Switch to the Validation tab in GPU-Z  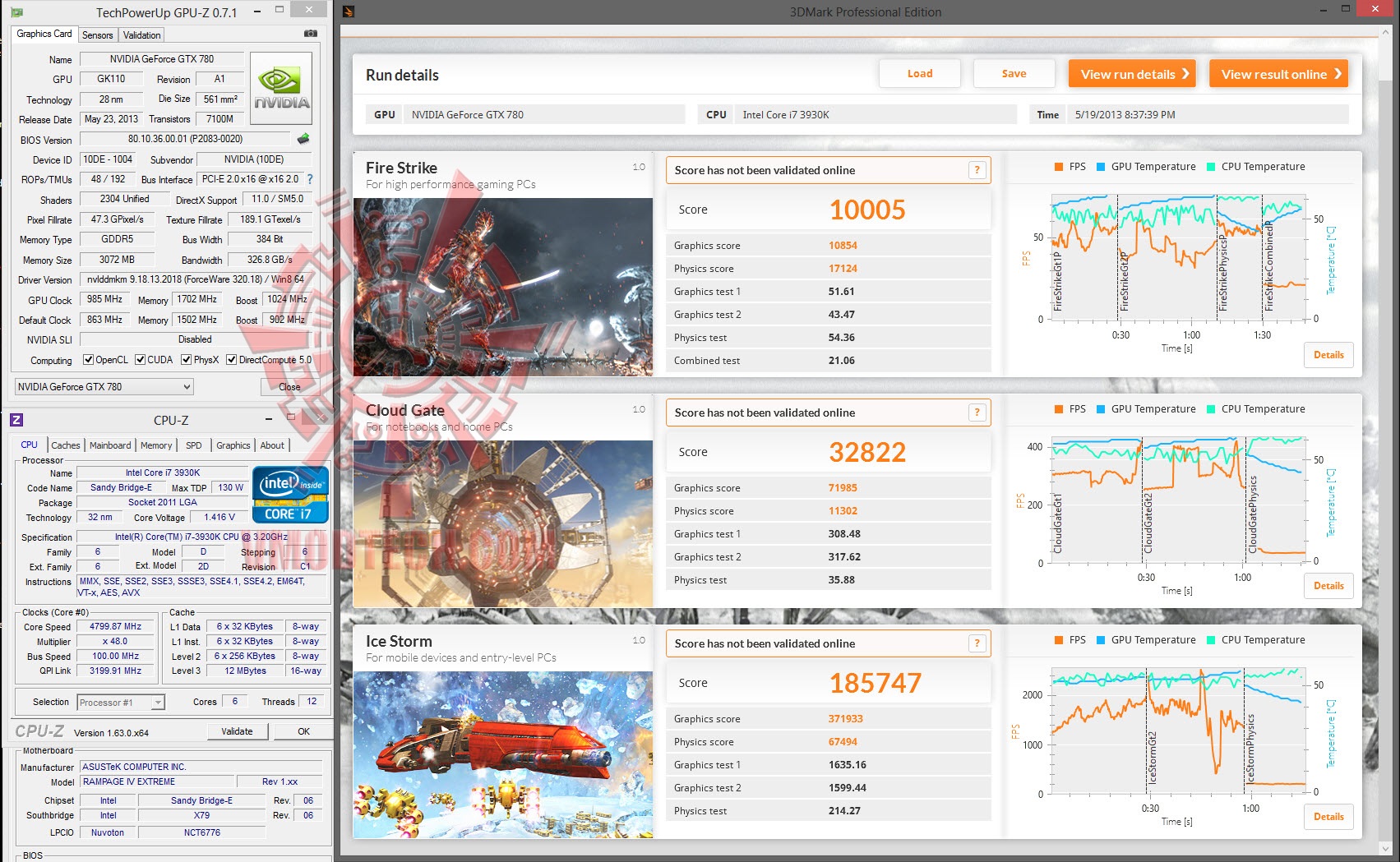(141, 35)
